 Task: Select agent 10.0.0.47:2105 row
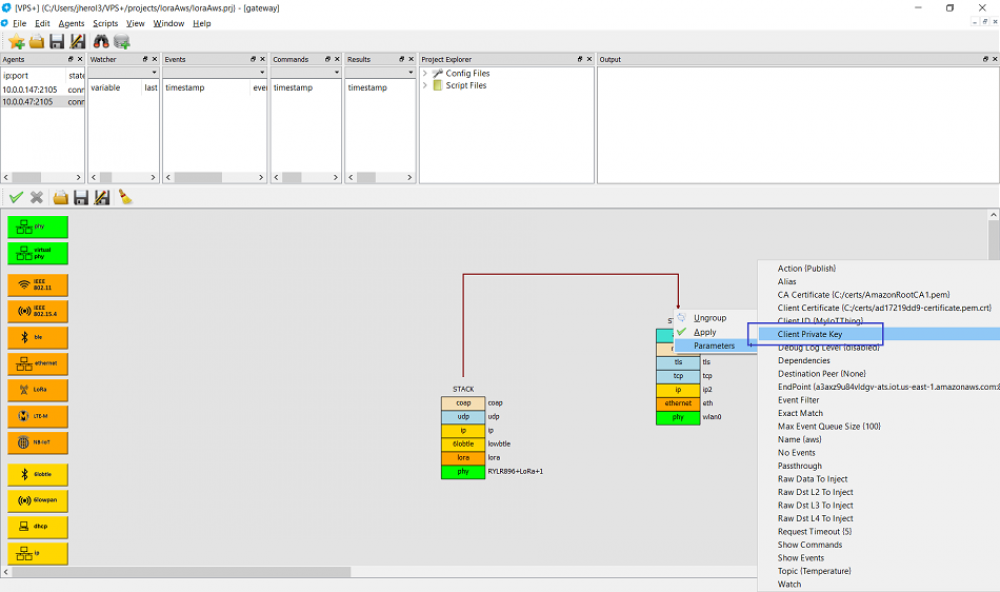coord(42,102)
